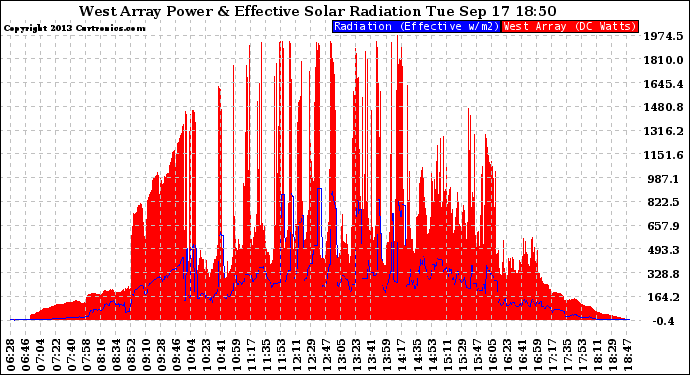
Task: Click the 1151.6 y-axis value
Action: pyautogui.click(x=664, y=155)
